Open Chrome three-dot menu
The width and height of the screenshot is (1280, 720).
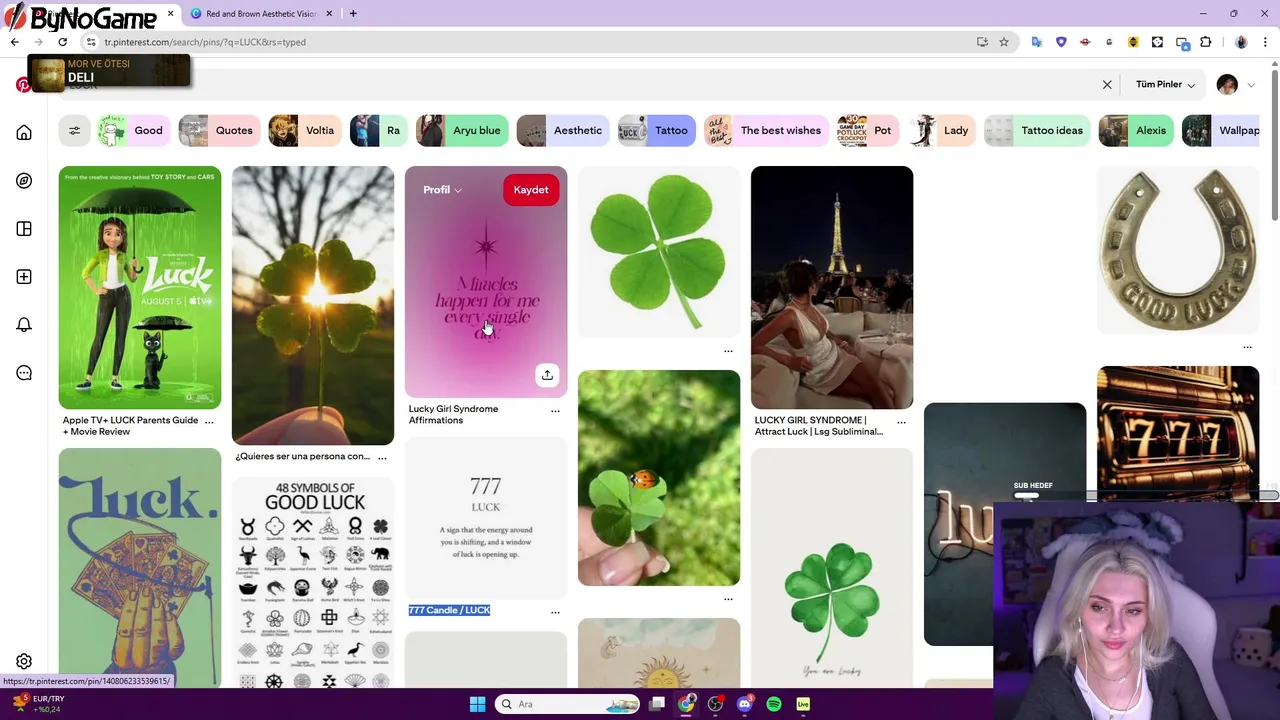click(x=1266, y=42)
